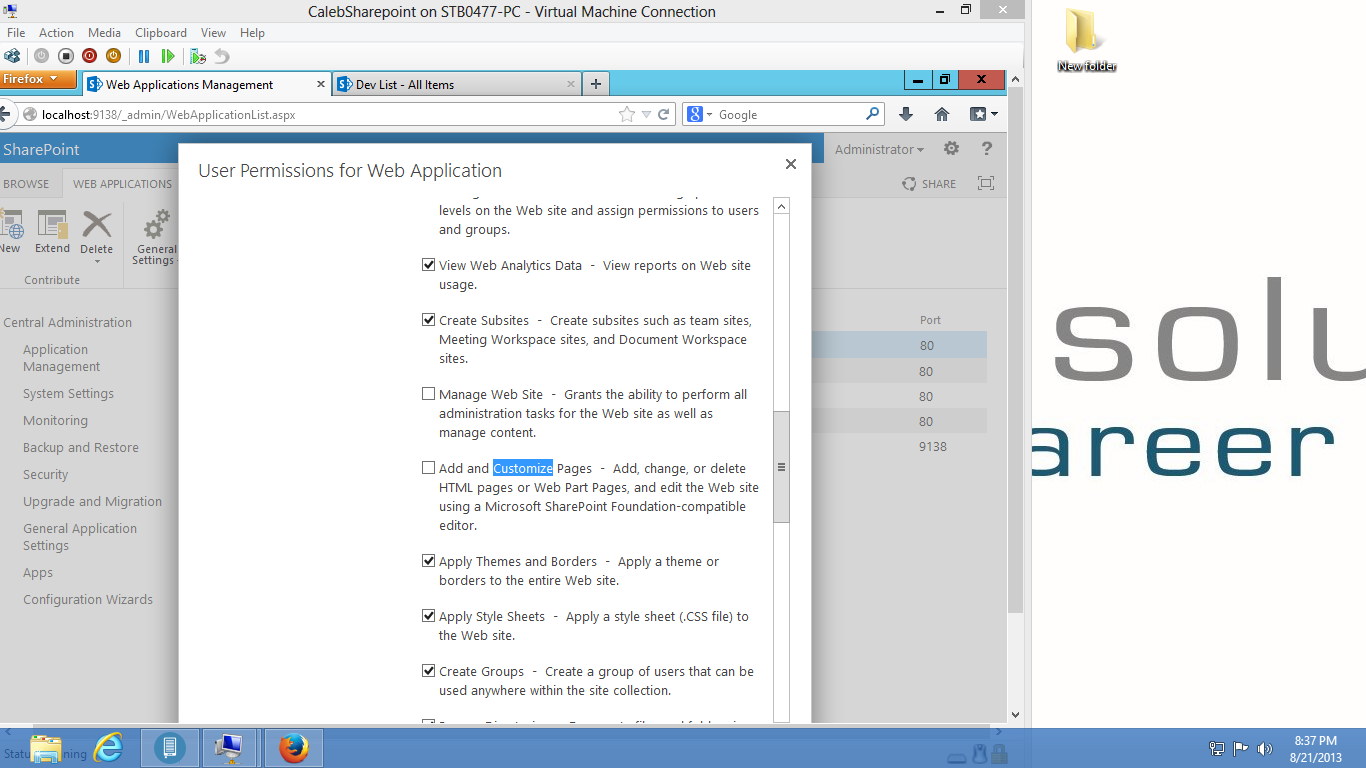Shut down the VM with the red power icon

tap(89, 57)
